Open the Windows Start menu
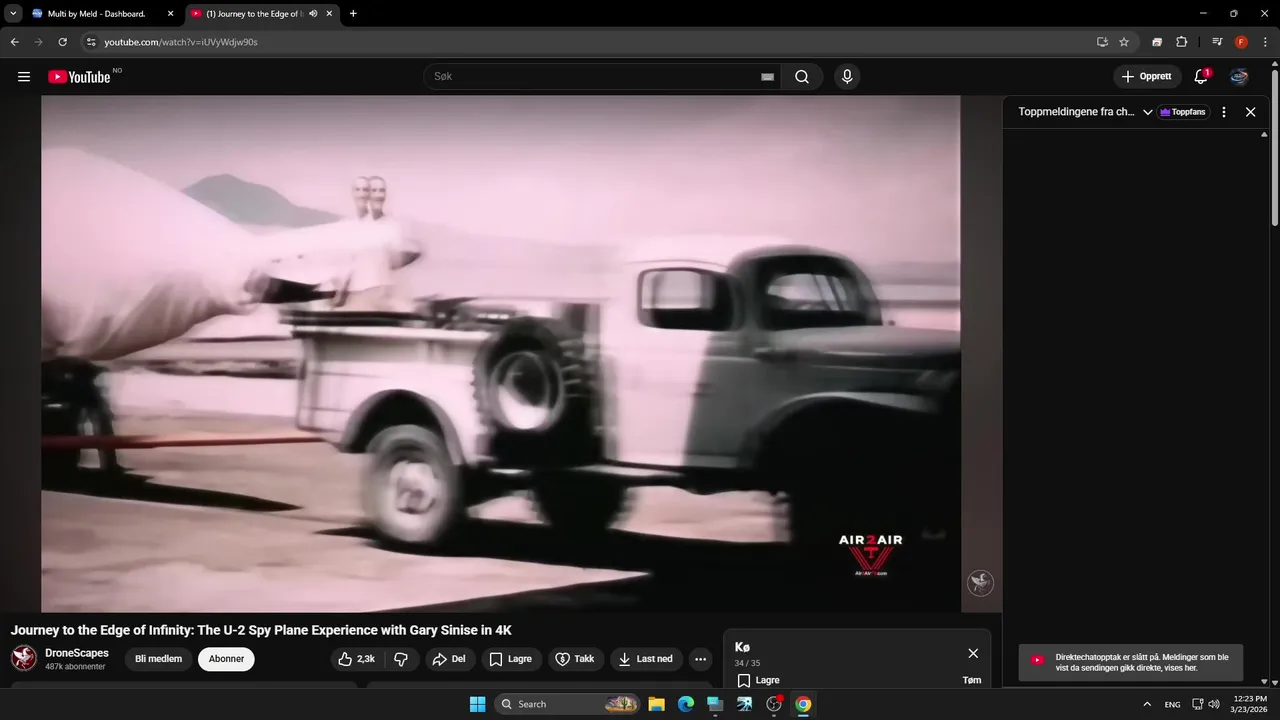This screenshot has height=720, width=1280. tap(477, 704)
